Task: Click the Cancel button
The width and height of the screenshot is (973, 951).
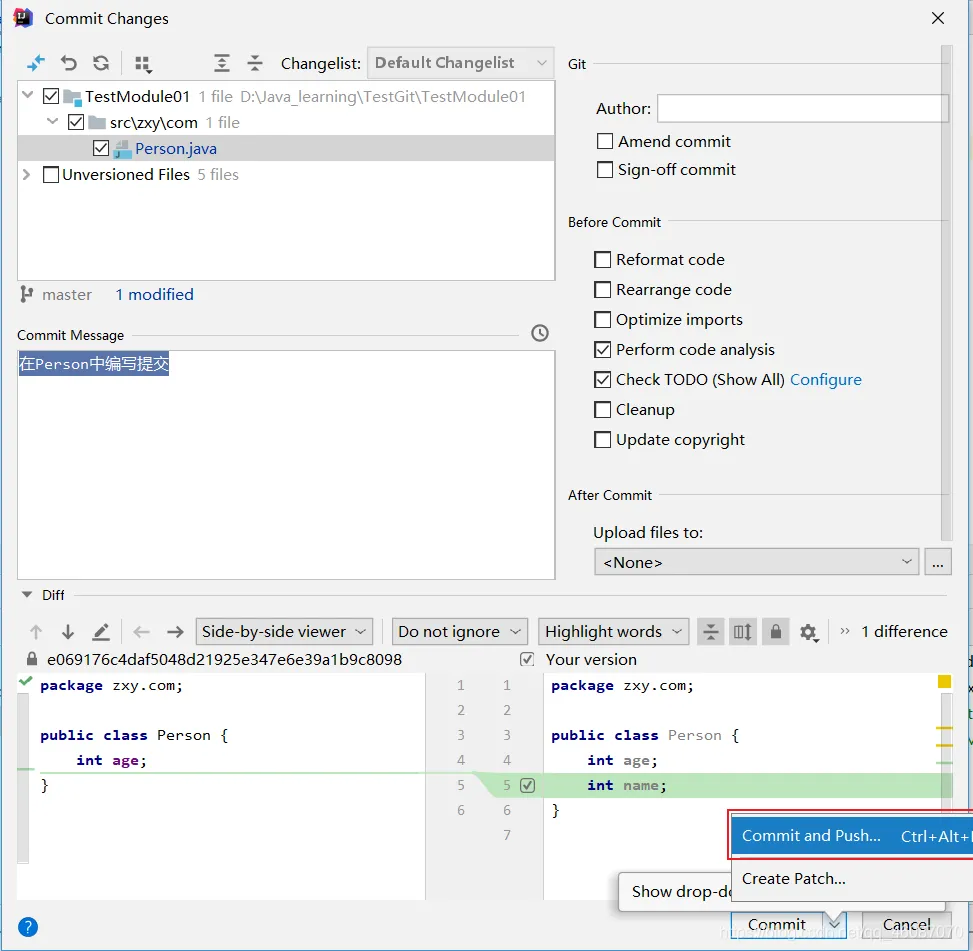Action: point(906,925)
